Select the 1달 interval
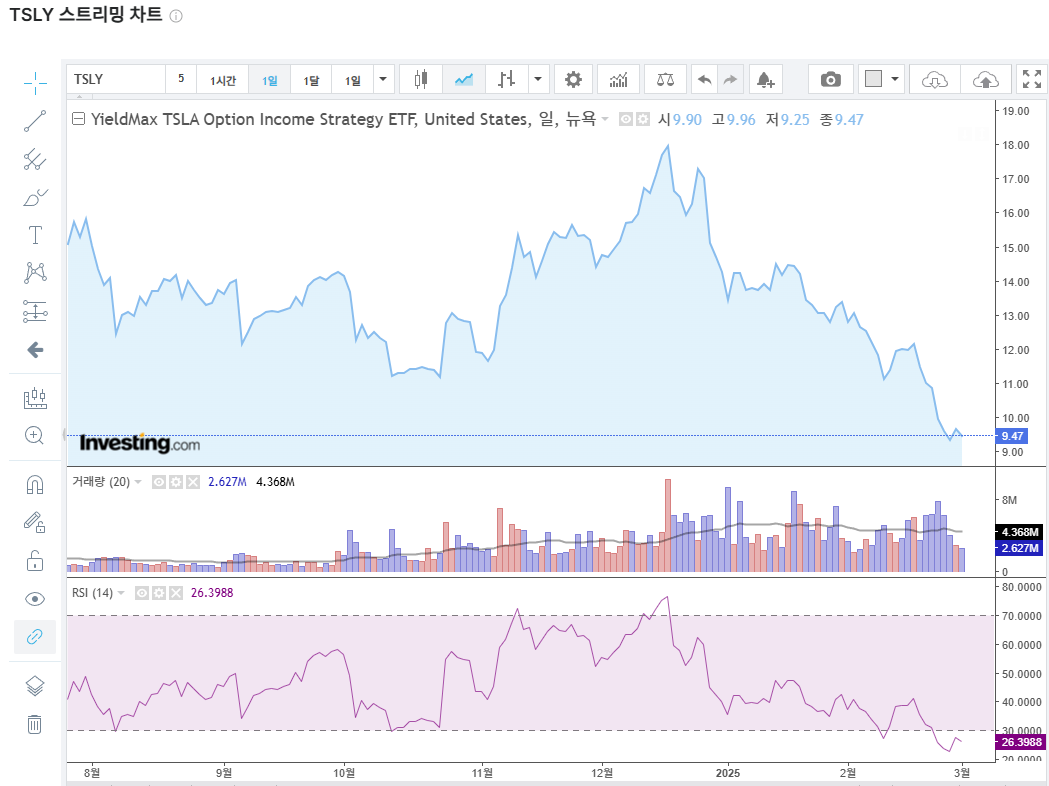 point(311,80)
